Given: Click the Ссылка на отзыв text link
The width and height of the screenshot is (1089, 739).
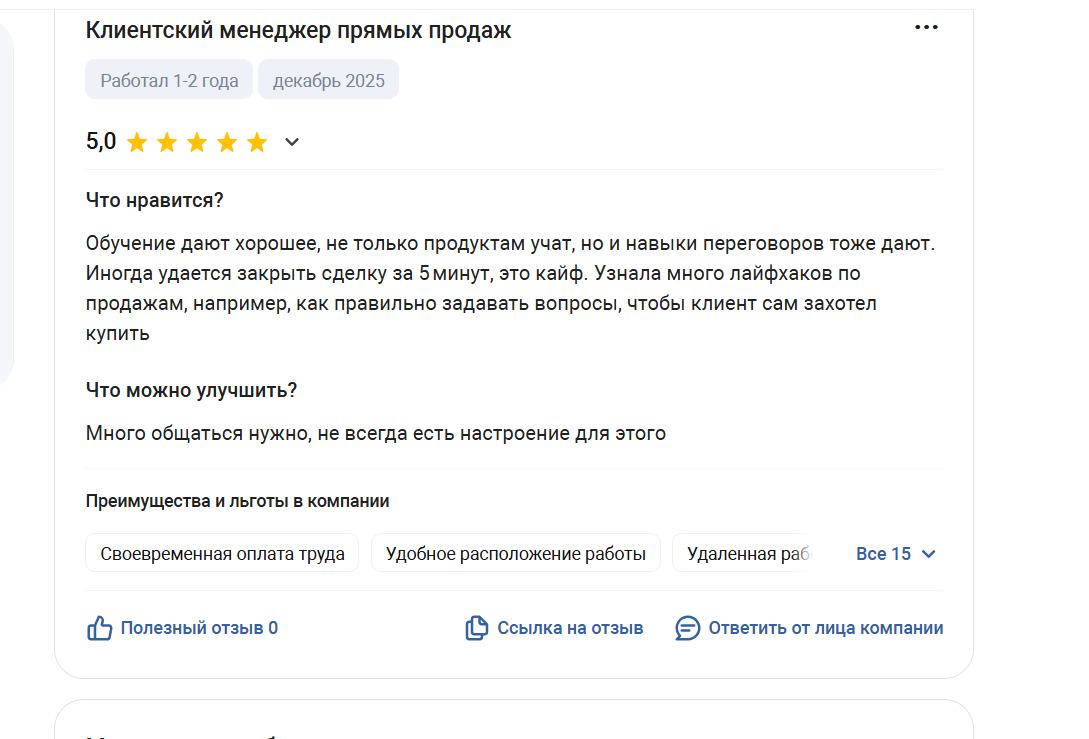Looking at the screenshot, I should coord(570,628).
